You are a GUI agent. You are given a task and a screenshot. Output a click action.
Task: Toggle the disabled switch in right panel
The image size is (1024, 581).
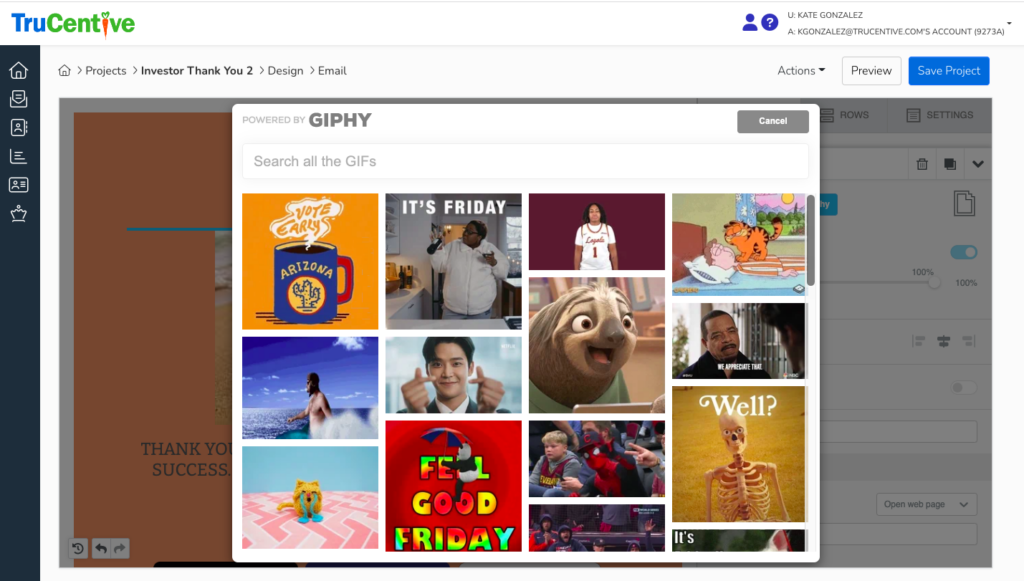tap(963, 387)
